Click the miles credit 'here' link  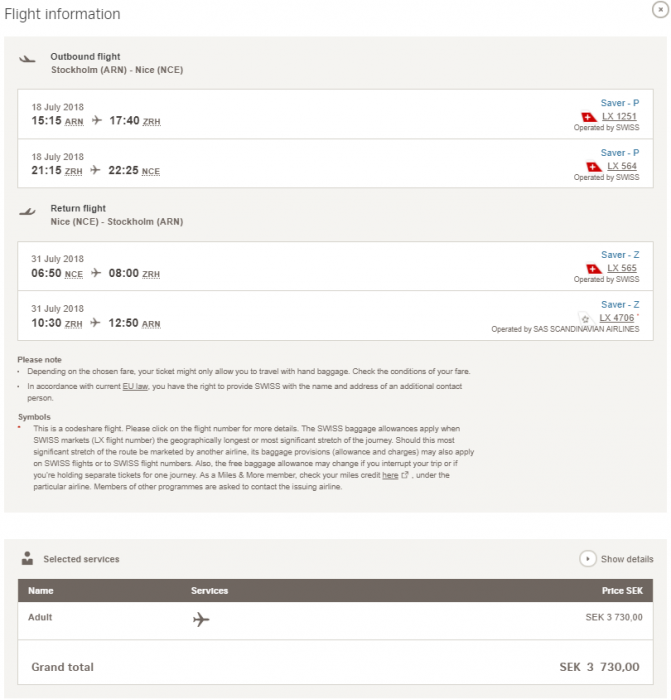tap(390, 475)
